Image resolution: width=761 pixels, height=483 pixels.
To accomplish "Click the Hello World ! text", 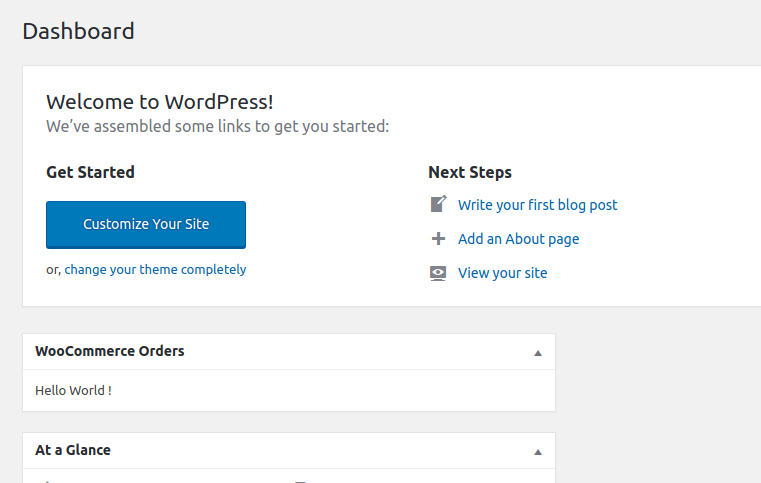I will pos(73,390).
